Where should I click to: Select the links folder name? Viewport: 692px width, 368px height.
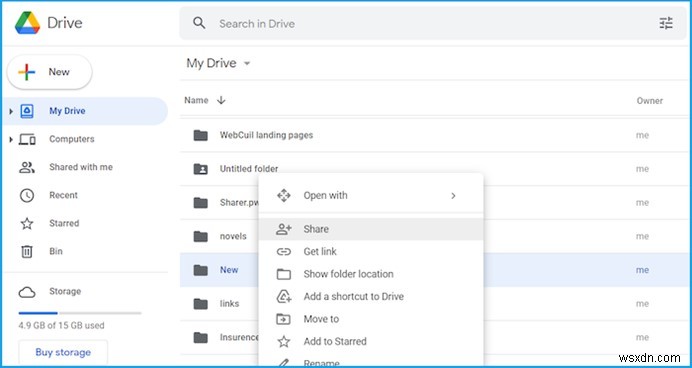click(229, 304)
